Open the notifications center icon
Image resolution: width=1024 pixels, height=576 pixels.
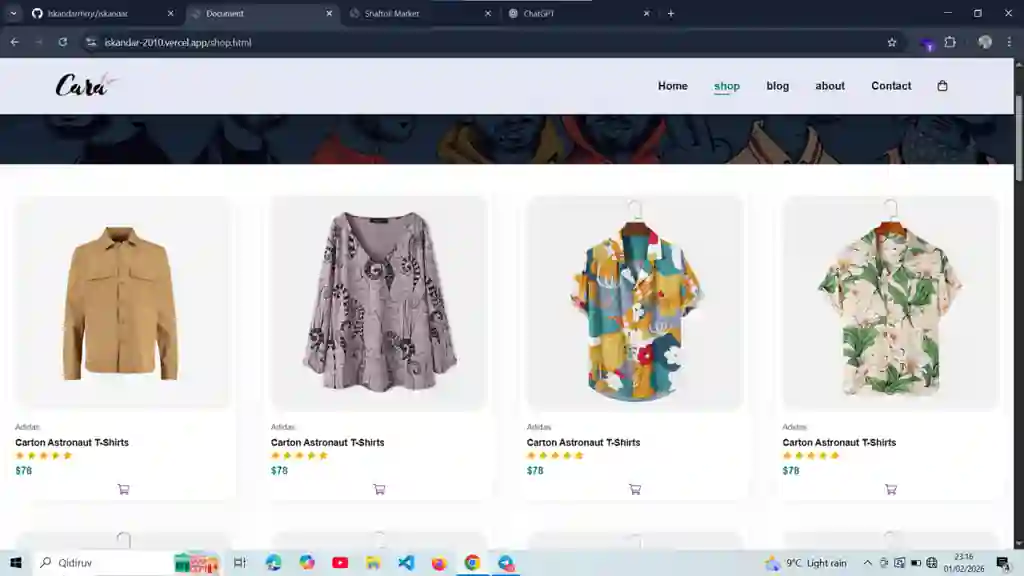pyautogui.click(x=1004, y=562)
